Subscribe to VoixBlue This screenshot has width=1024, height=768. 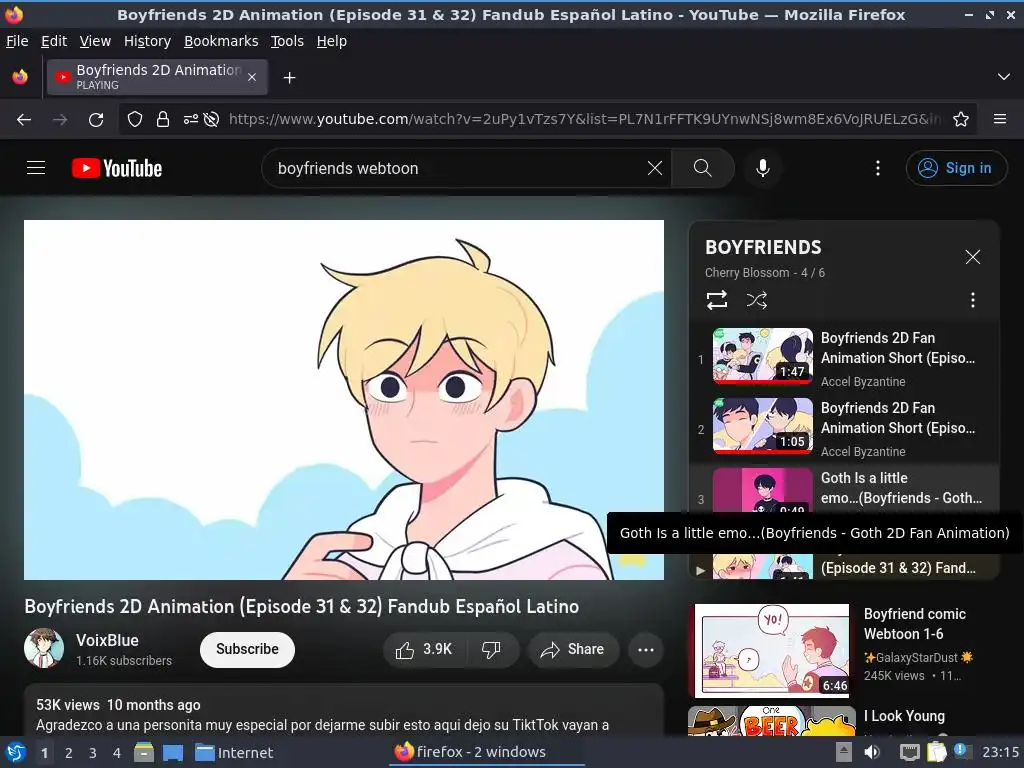pos(248,649)
